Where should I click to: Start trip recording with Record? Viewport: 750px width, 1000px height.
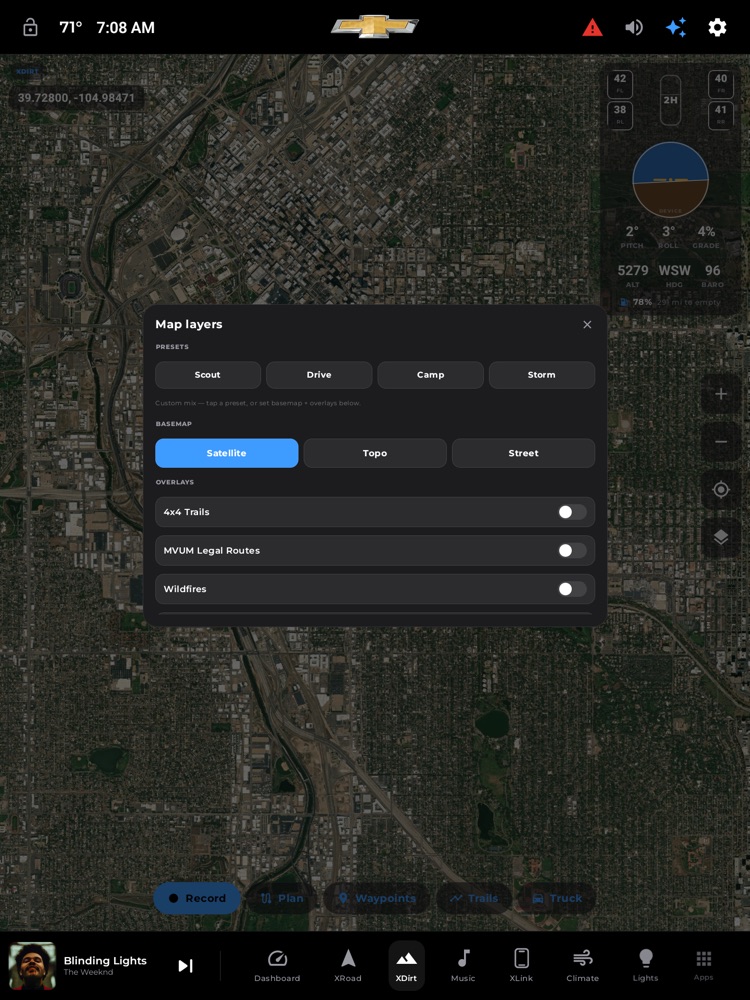point(197,898)
